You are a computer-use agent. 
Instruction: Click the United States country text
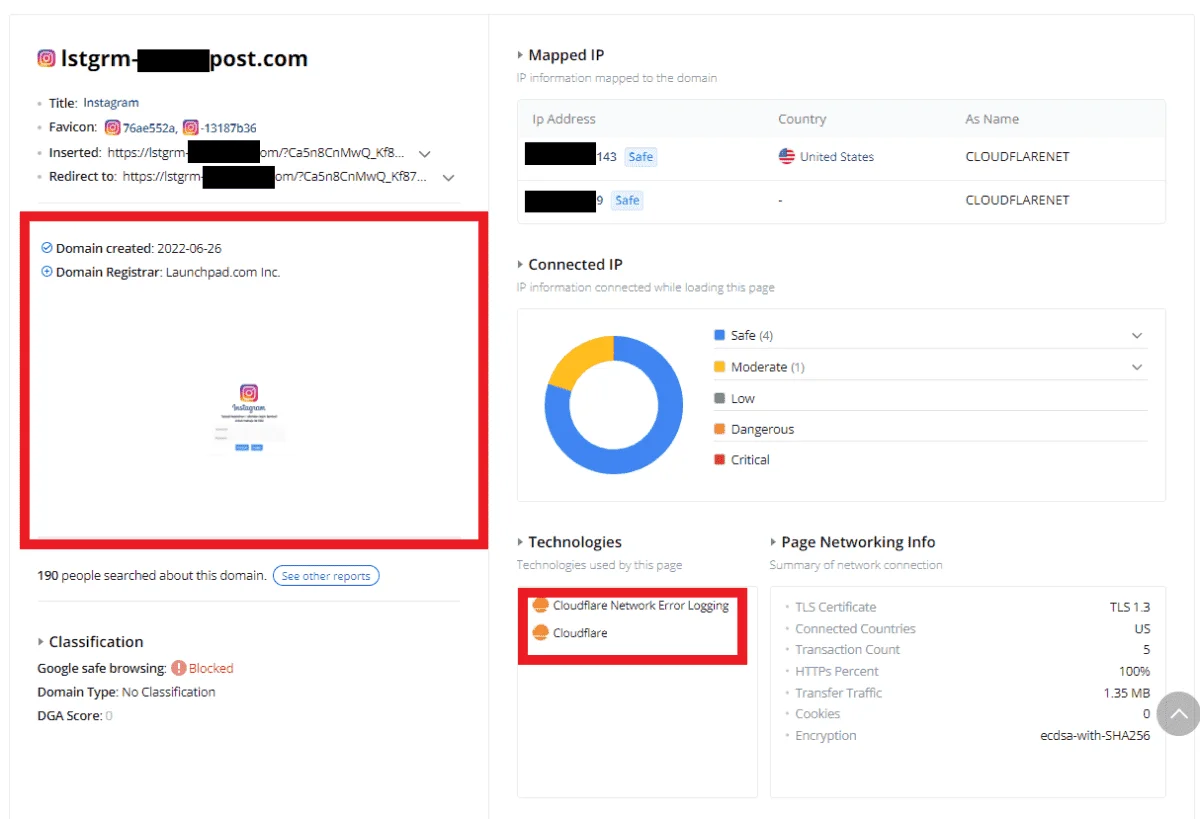click(x=837, y=157)
